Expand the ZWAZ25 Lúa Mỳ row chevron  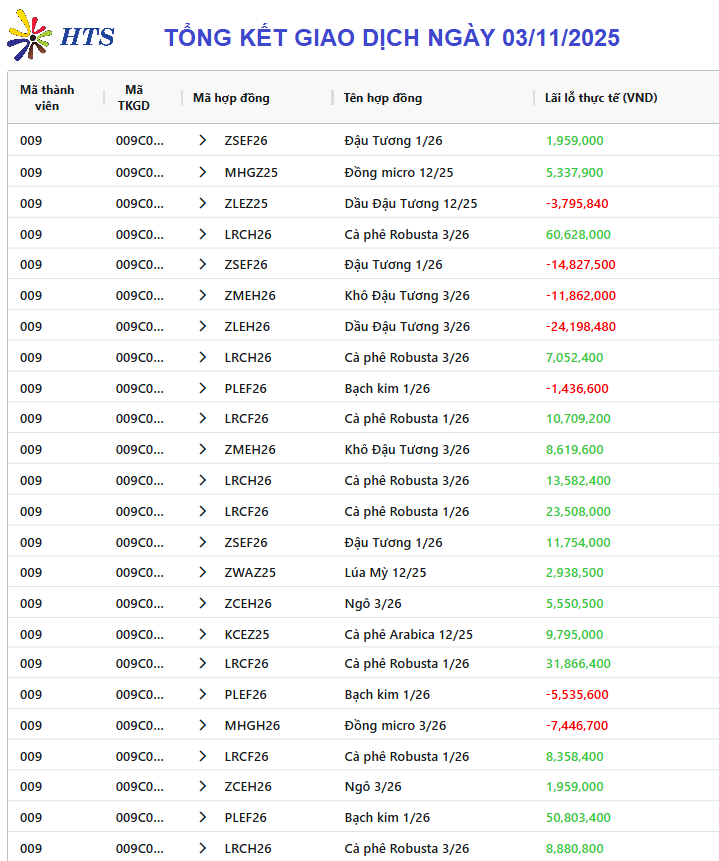[x=203, y=573]
